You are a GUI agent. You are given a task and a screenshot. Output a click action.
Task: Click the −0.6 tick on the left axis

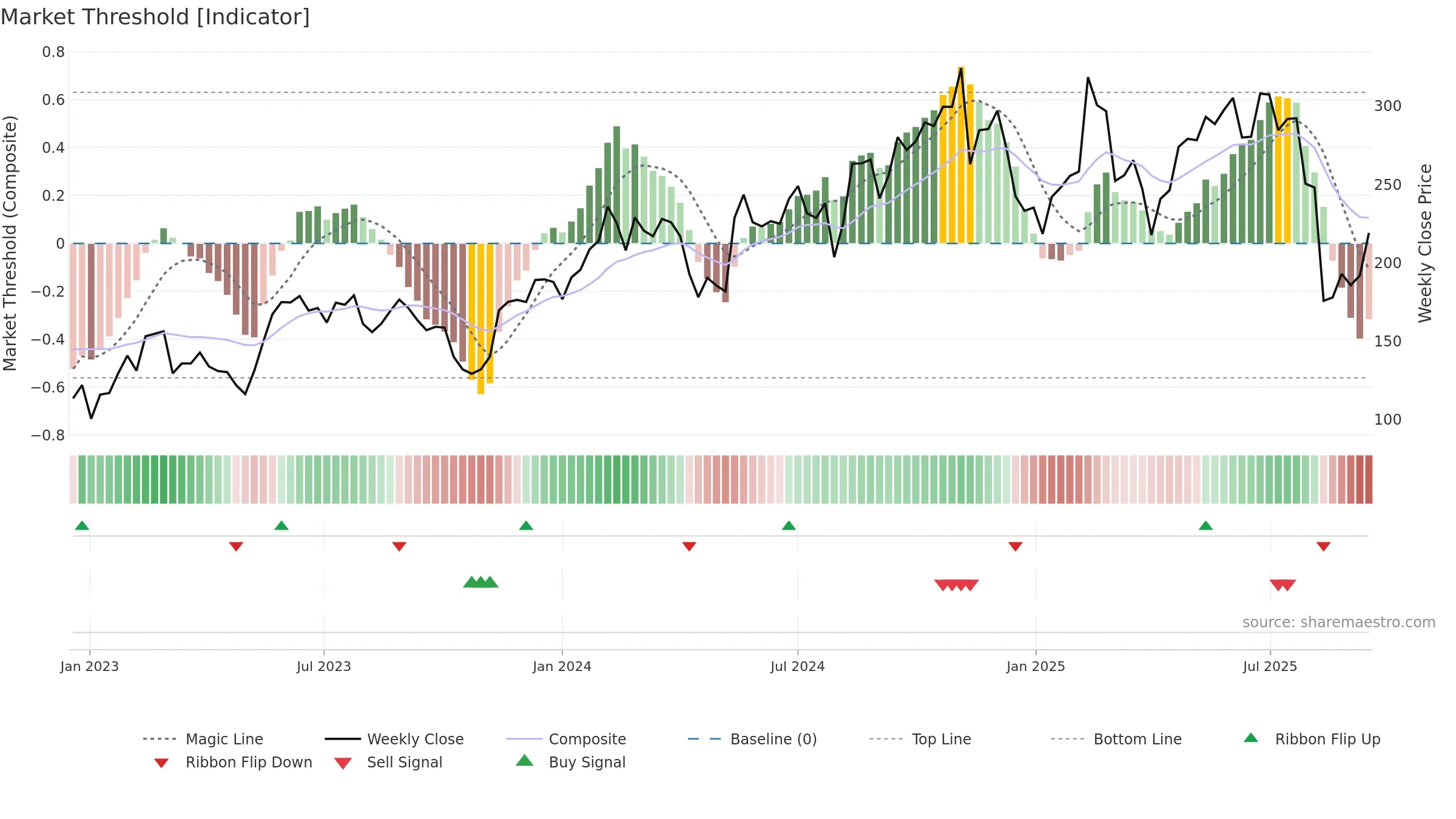point(48,388)
